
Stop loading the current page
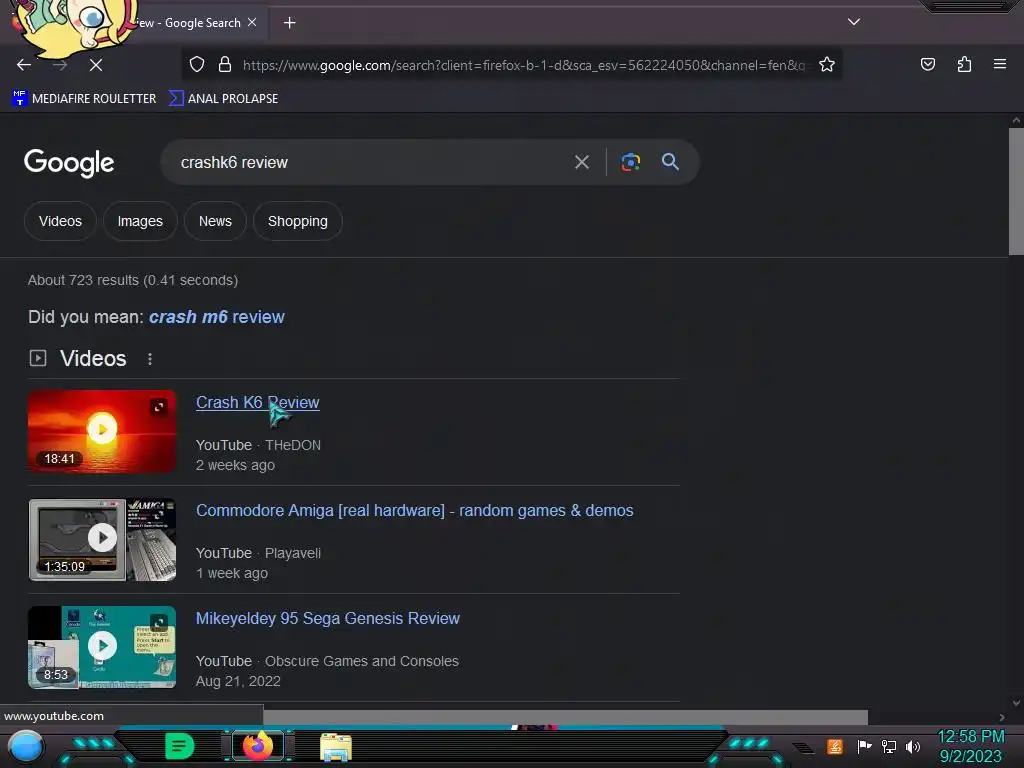95,65
